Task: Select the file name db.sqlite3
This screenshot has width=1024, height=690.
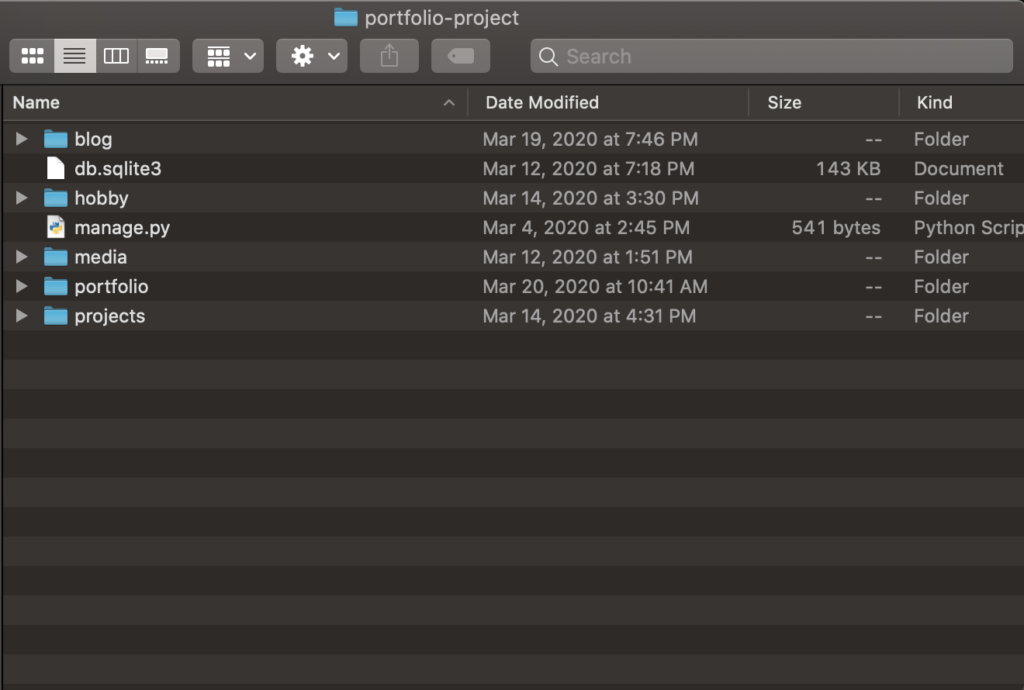Action: (118, 168)
